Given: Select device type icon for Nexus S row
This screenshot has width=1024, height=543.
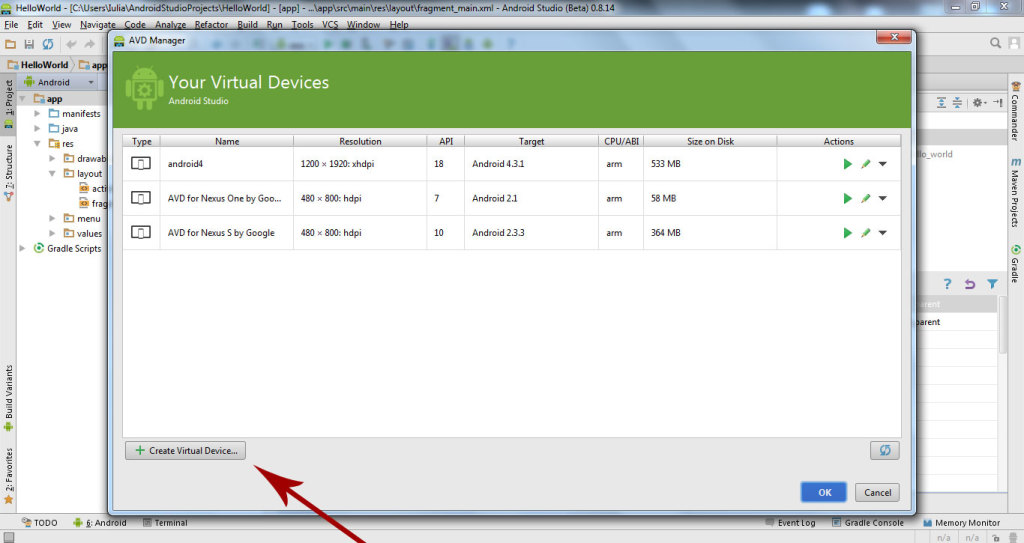Looking at the screenshot, I should pyautogui.click(x=141, y=233).
